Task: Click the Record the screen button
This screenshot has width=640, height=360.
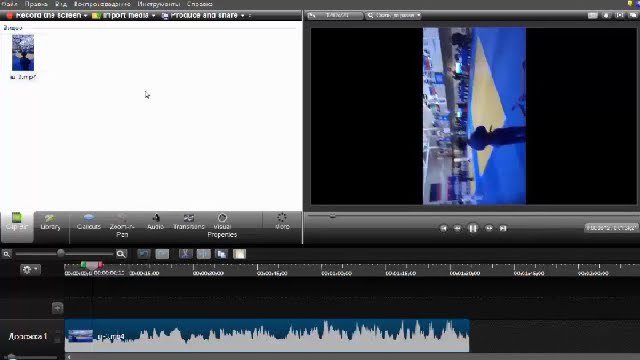Action: tap(44, 16)
